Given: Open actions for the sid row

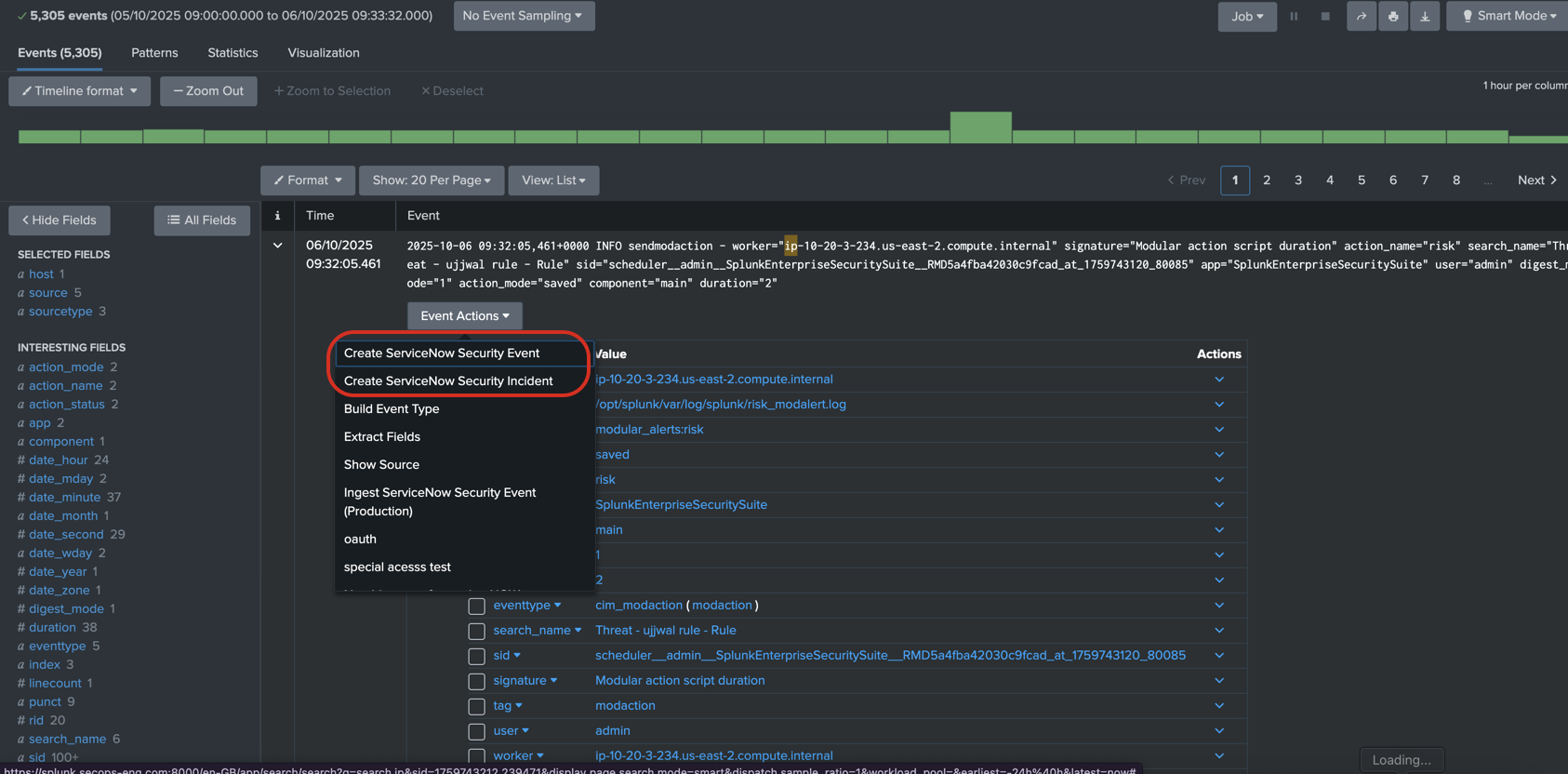Looking at the screenshot, I should 1219,656.
